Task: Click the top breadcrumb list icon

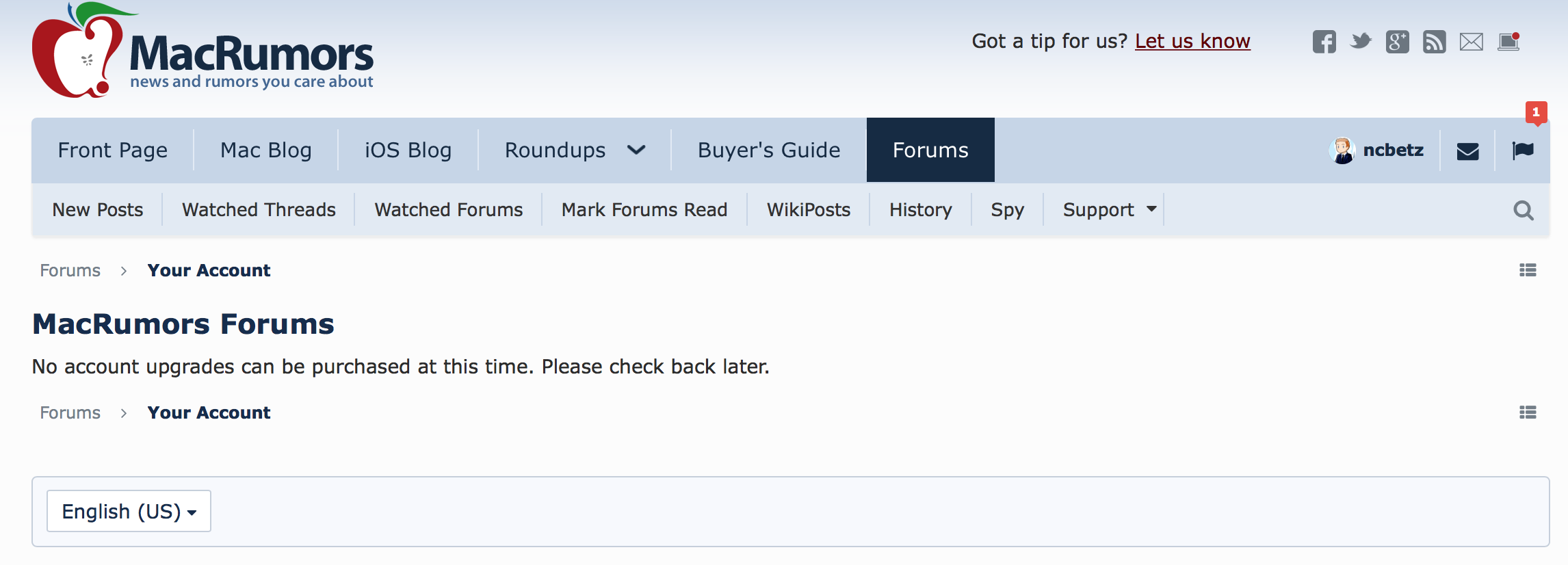Action: tap(1528, 270)
